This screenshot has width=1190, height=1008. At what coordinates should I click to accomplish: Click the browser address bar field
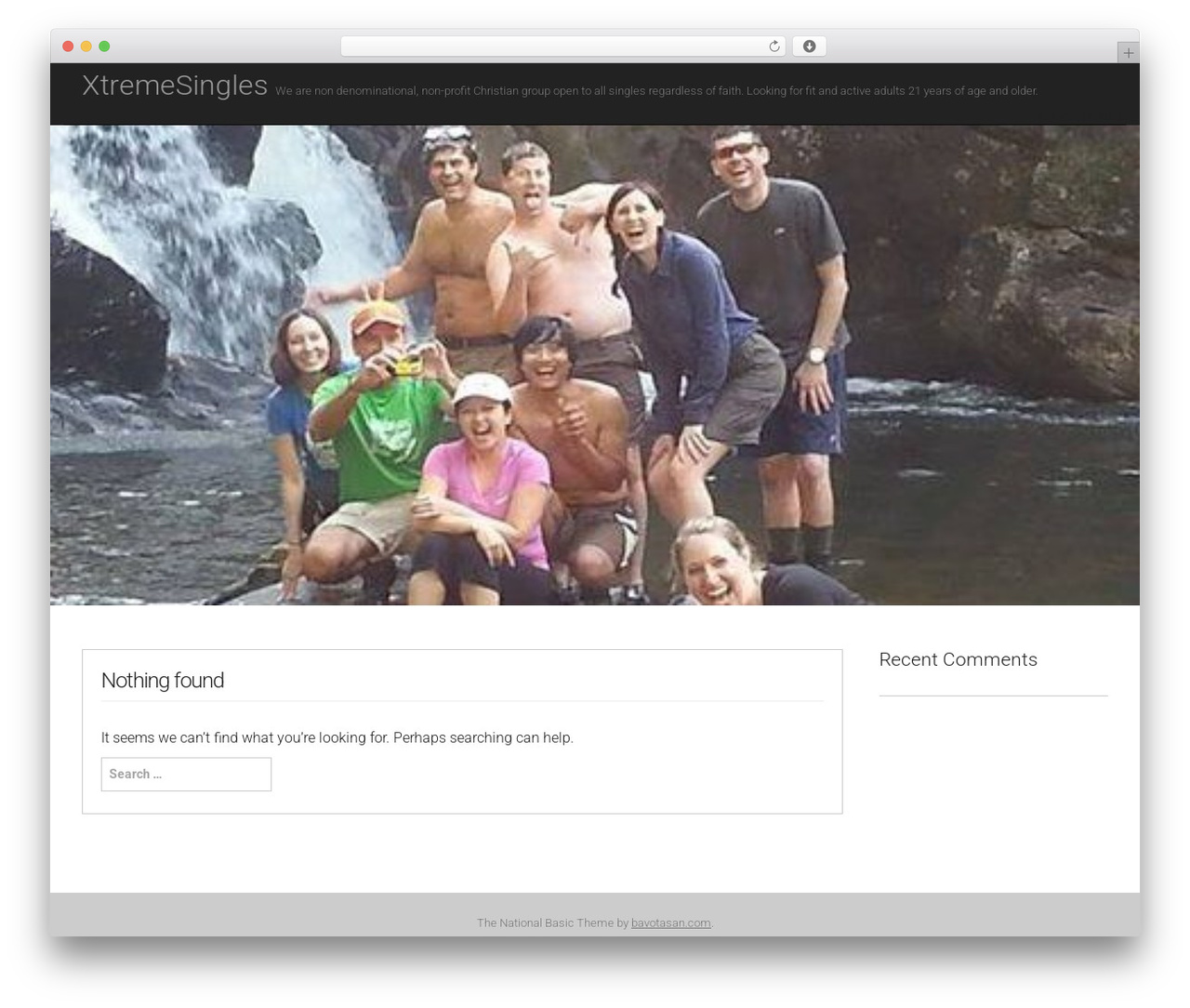[x=562, y=46]
